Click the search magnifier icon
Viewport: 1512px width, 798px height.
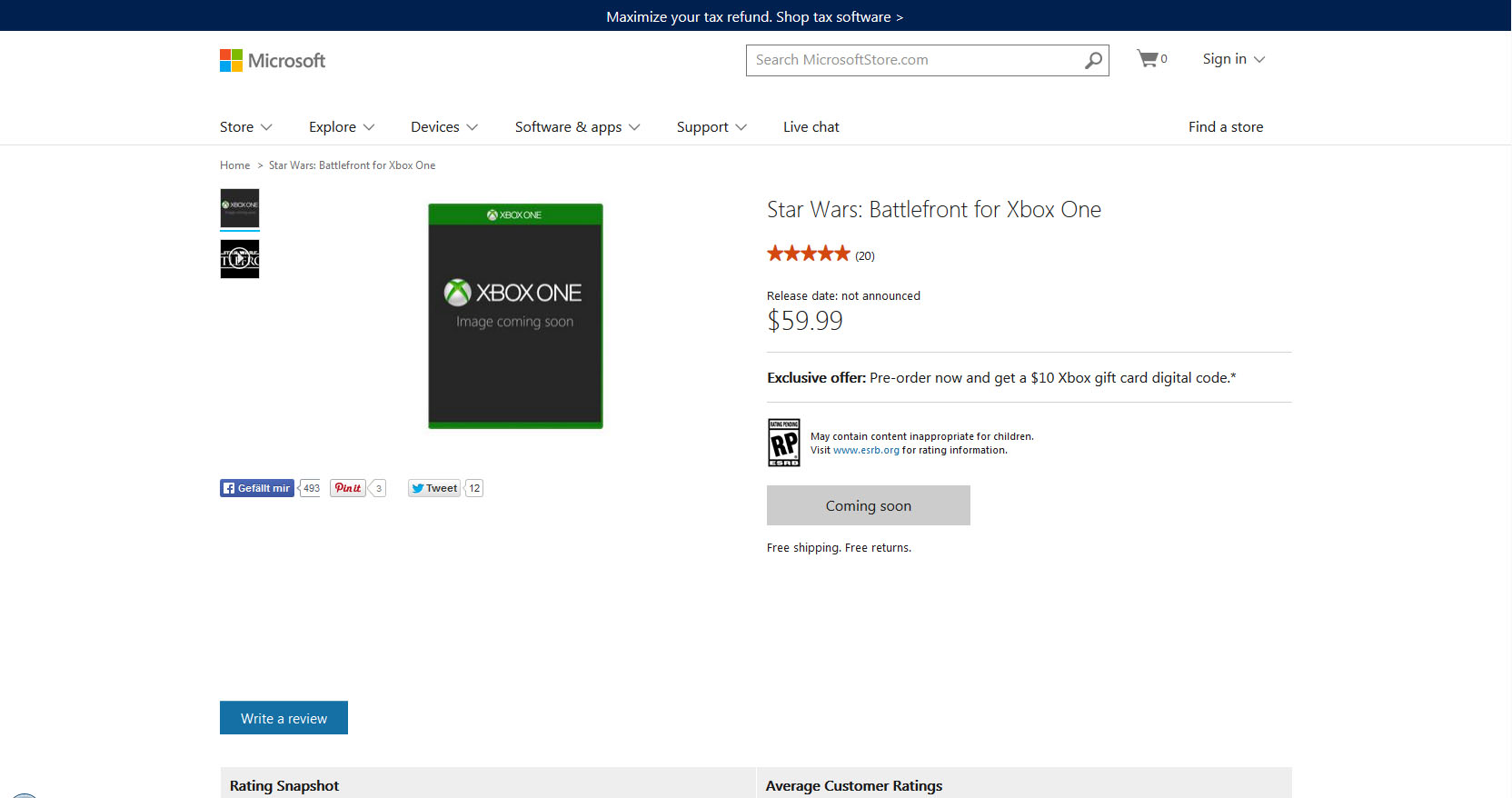coord(1093,60)
